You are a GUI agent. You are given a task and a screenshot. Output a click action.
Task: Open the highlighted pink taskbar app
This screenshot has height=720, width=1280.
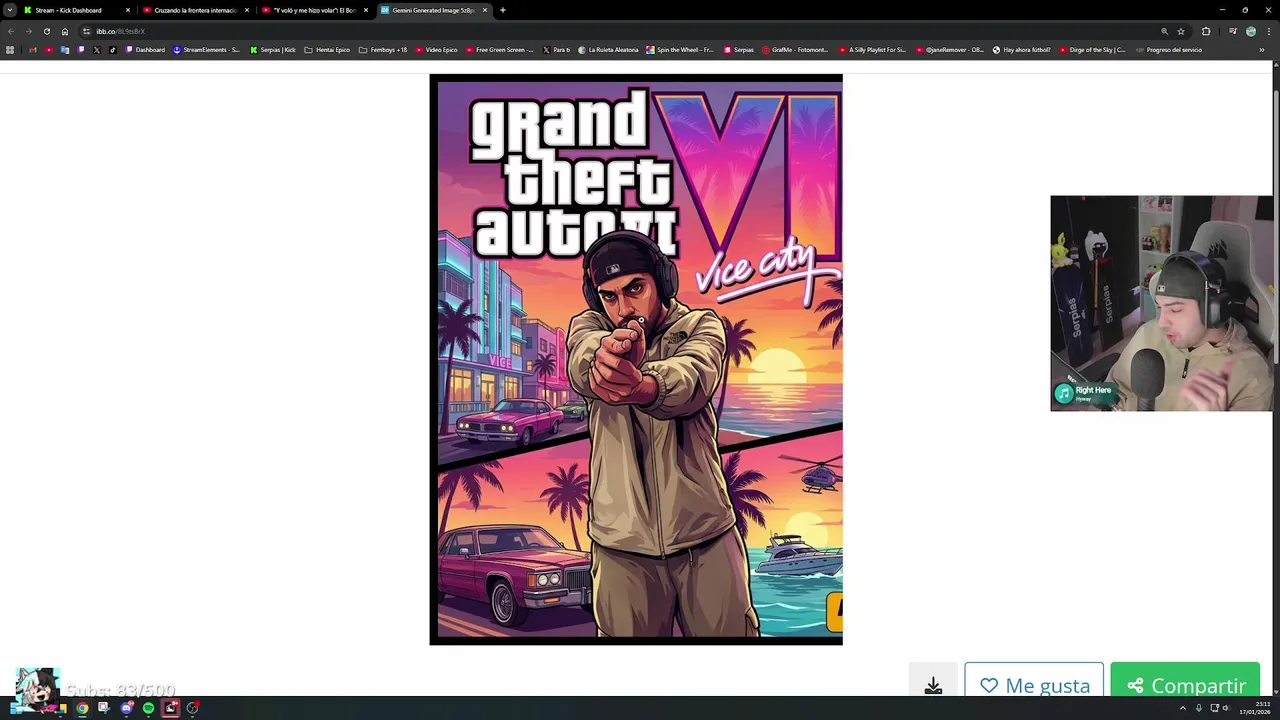[170, 708]
